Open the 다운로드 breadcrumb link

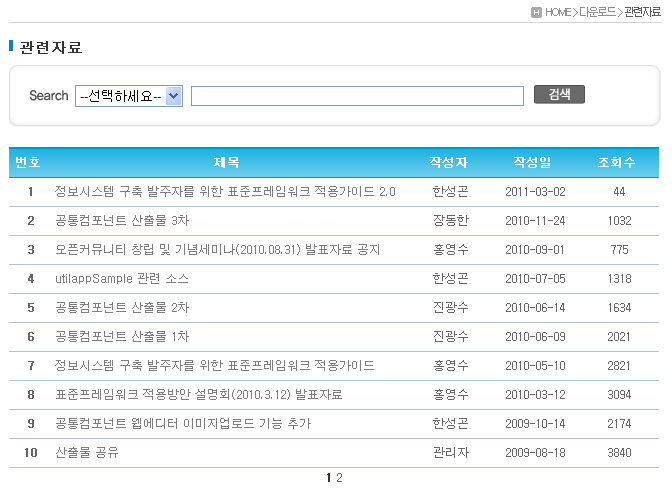tap(597, 12)
